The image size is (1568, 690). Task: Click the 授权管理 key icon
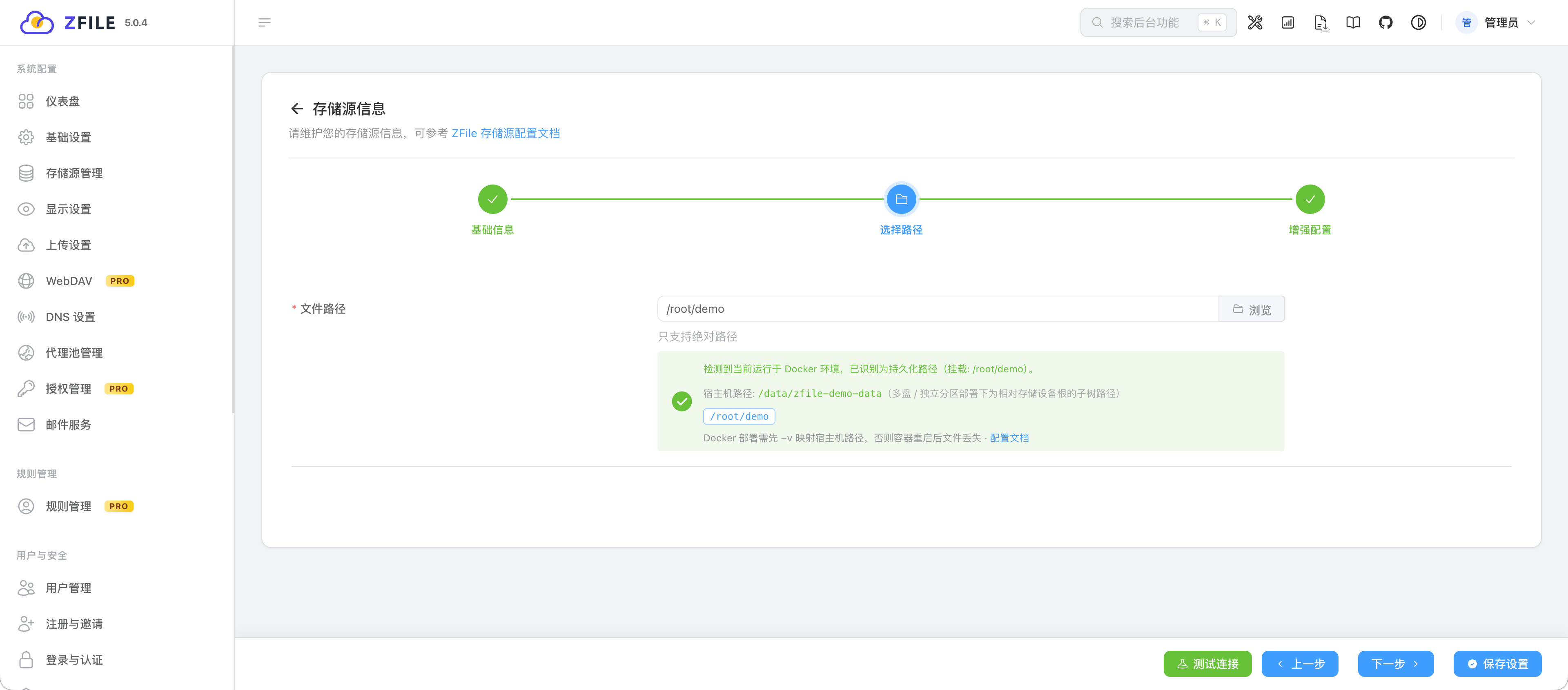(x=26, y=388)
